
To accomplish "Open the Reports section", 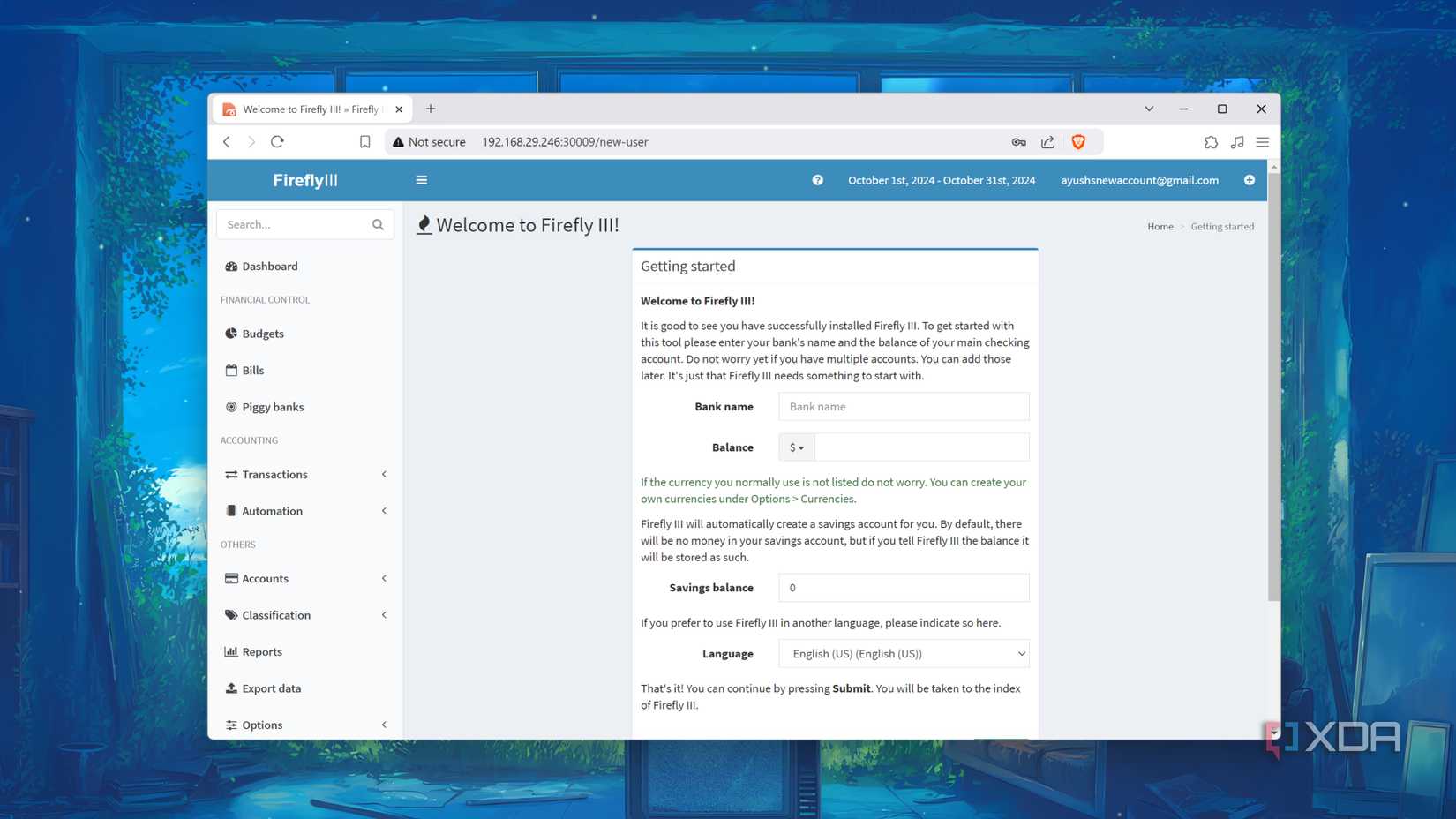I will pyautogui.click(x=261, y=651).
